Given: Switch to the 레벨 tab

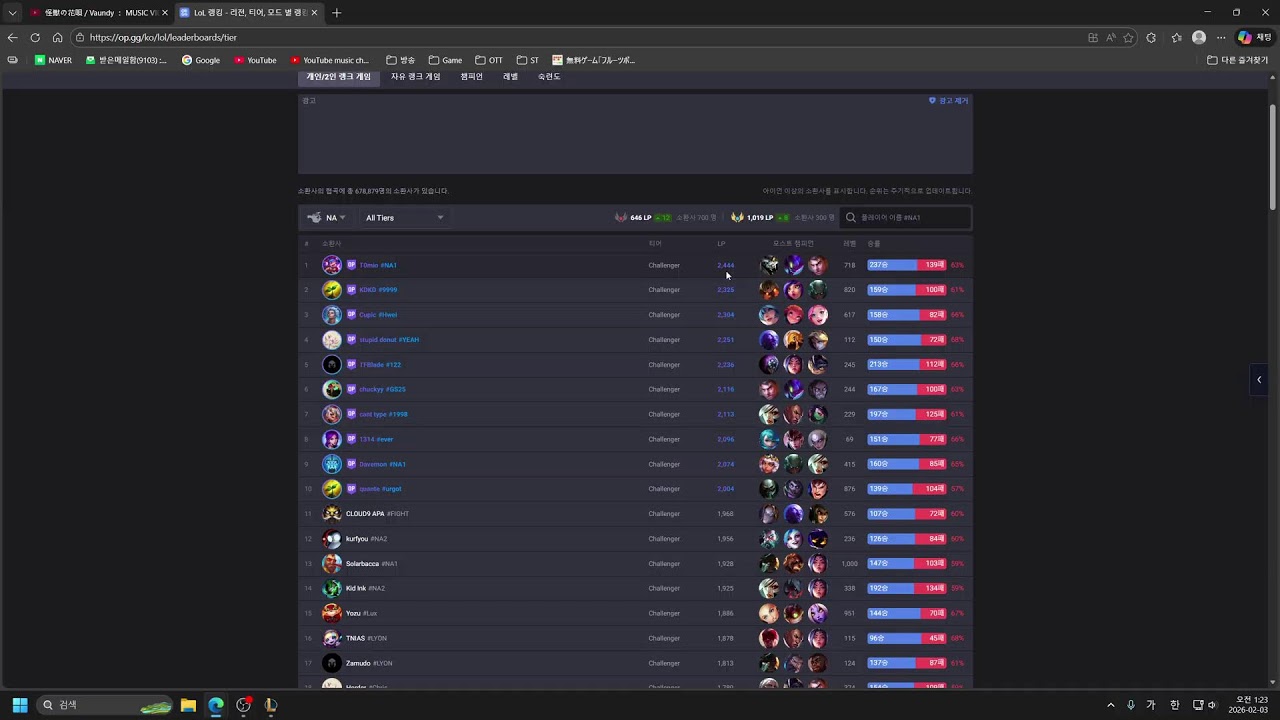Looking at the screenshot, I should 510,77.
